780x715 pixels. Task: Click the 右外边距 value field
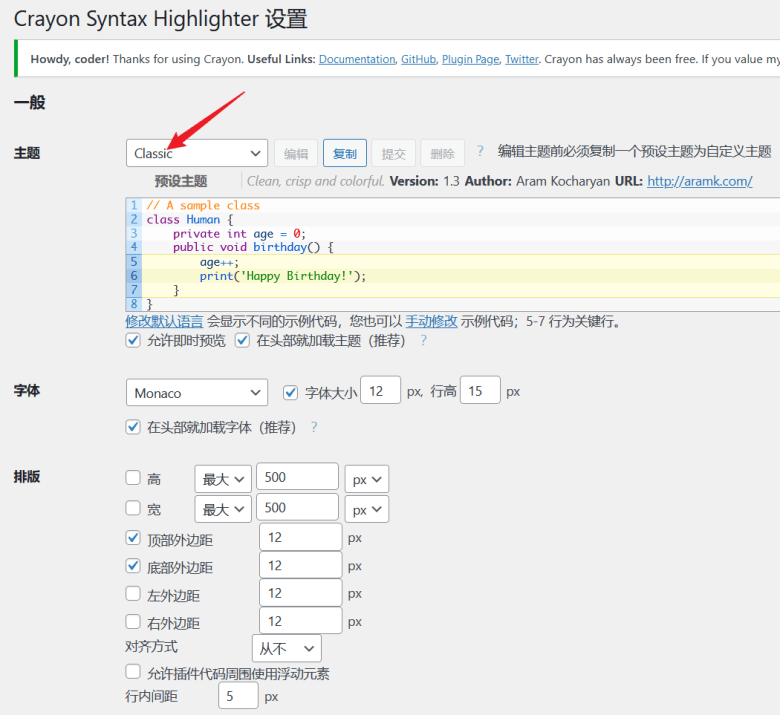[x=300, y=620]
